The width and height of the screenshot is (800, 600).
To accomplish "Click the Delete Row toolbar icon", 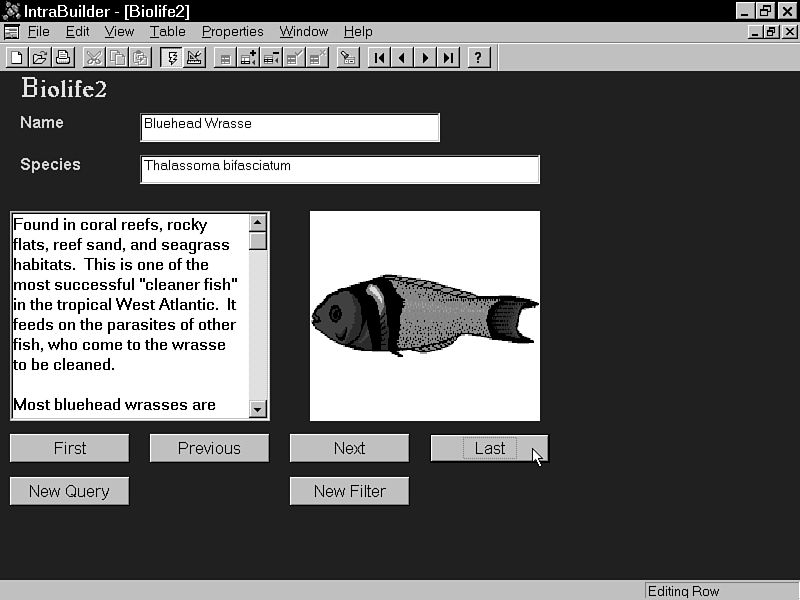I will tap(271, 57).
